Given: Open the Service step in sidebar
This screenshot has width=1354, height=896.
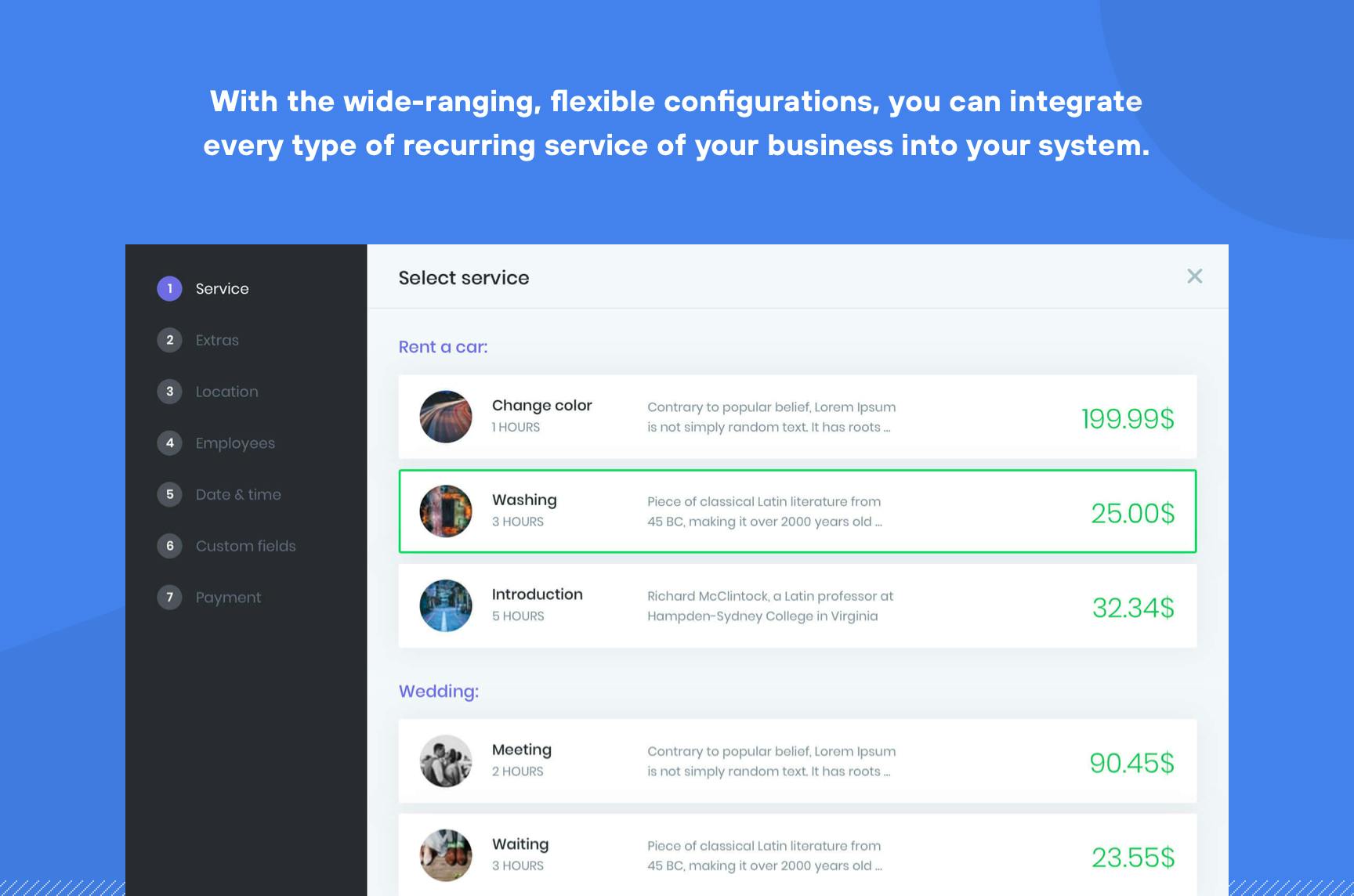Looking at the screenshot, I should point(222,289).
